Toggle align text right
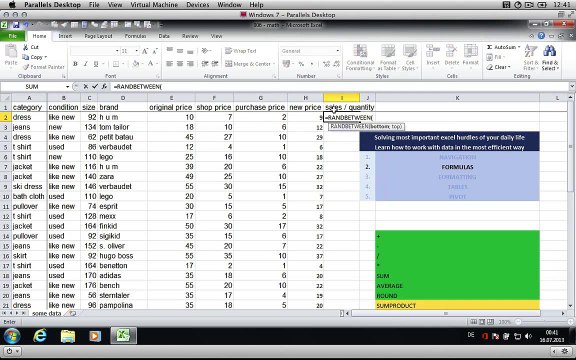Image resolution: width=576 pixels, height=360 pixels. coord(190,64)
